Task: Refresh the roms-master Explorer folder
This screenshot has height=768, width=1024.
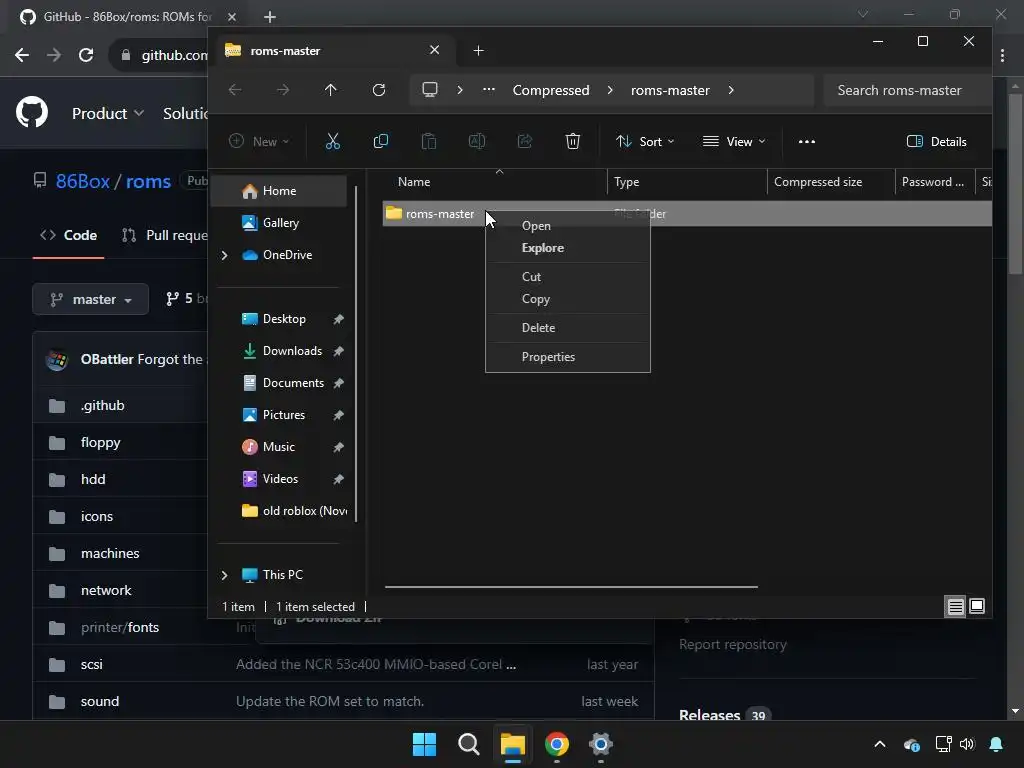Action: (379, 90)
